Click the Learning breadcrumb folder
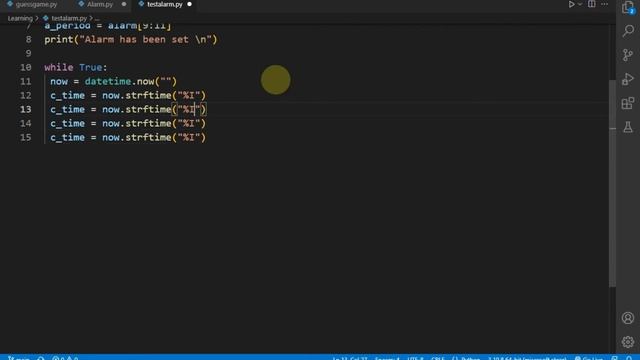640x360 pixels. point(20,18)
